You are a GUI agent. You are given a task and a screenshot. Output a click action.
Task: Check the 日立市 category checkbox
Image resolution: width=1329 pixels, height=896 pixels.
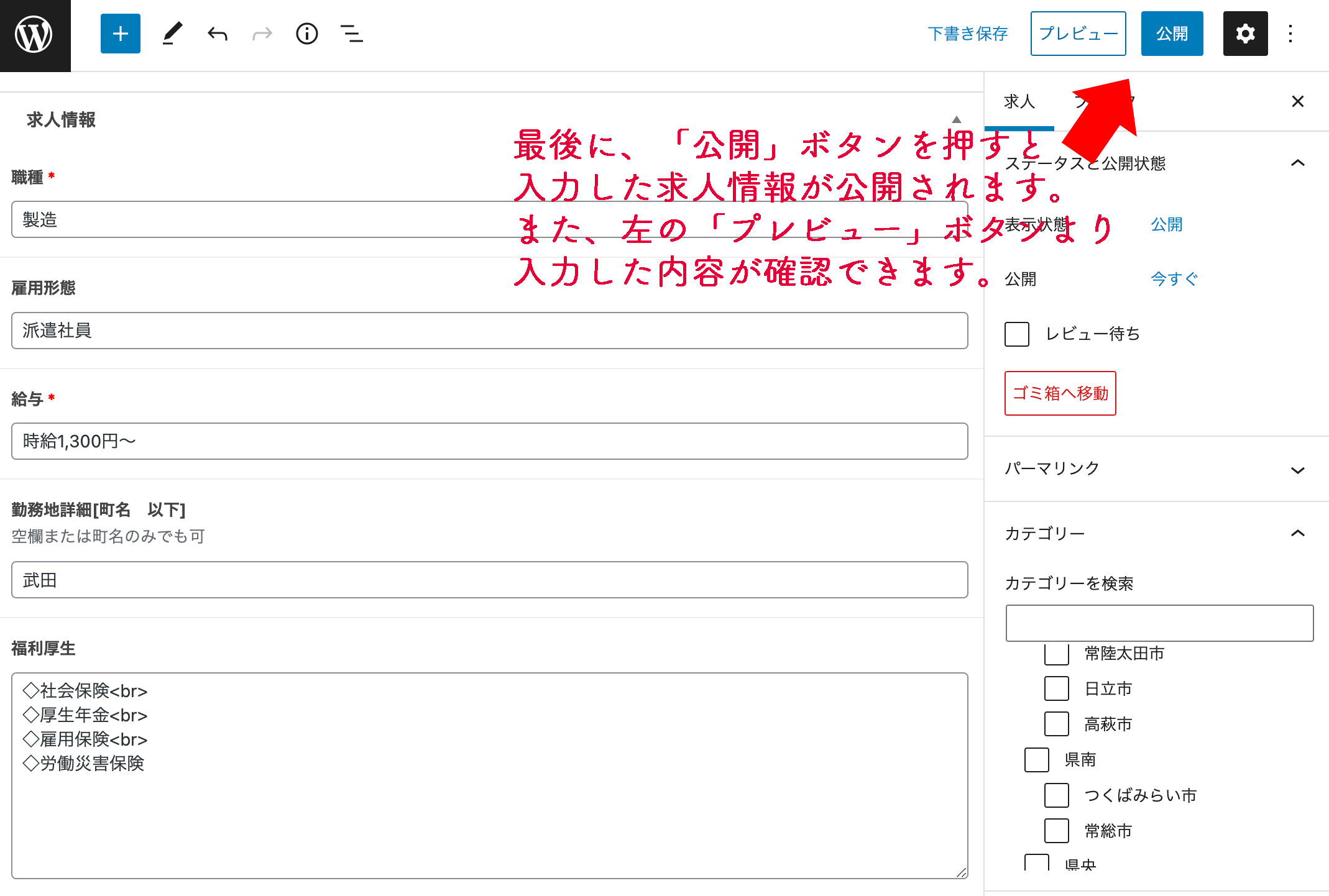(1056, 688)
